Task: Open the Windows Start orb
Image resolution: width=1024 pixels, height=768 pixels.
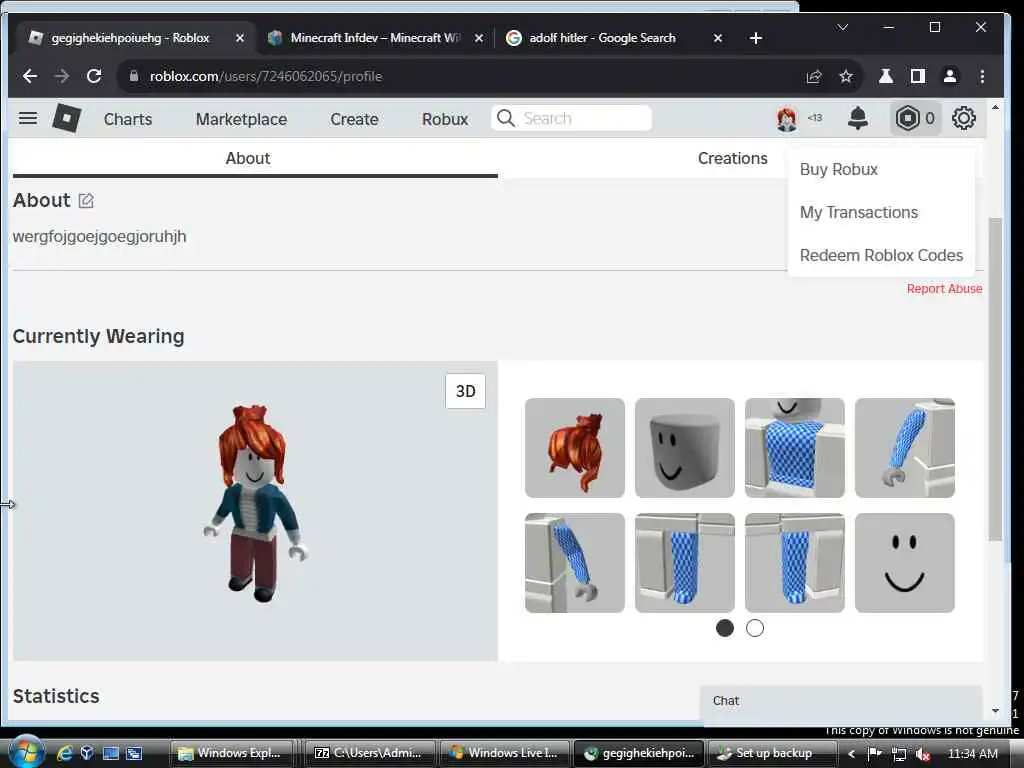Action: (25, 752)
